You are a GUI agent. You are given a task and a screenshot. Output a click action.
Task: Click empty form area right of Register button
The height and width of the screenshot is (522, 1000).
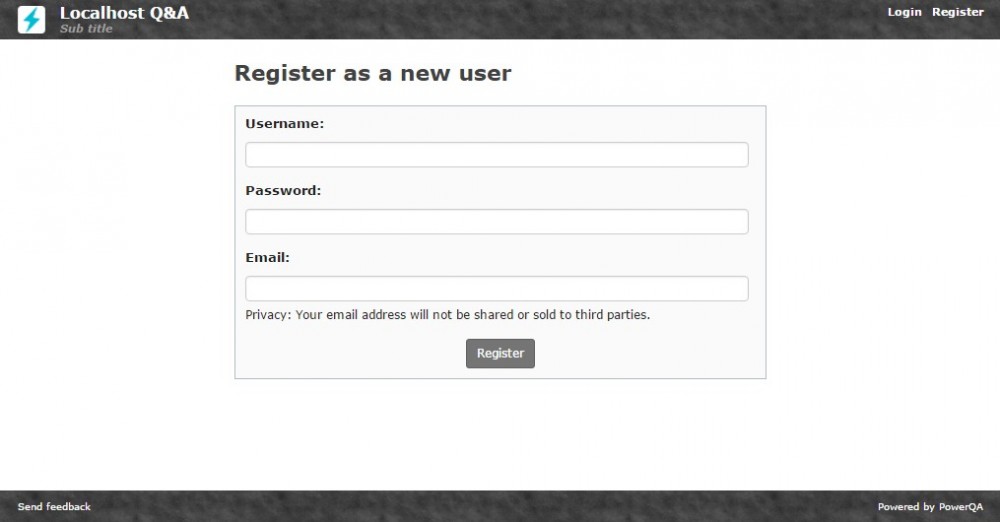tap(650, 354)
